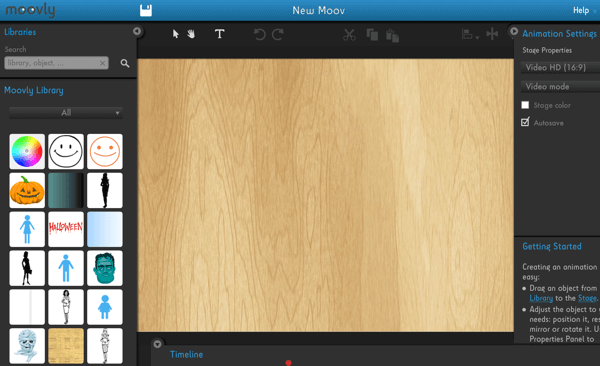Click the cut scissors icon

349,35
